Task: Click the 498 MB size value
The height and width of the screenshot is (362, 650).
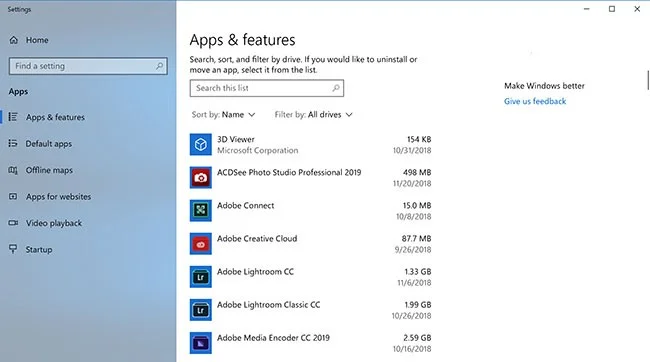Action: 417,172
